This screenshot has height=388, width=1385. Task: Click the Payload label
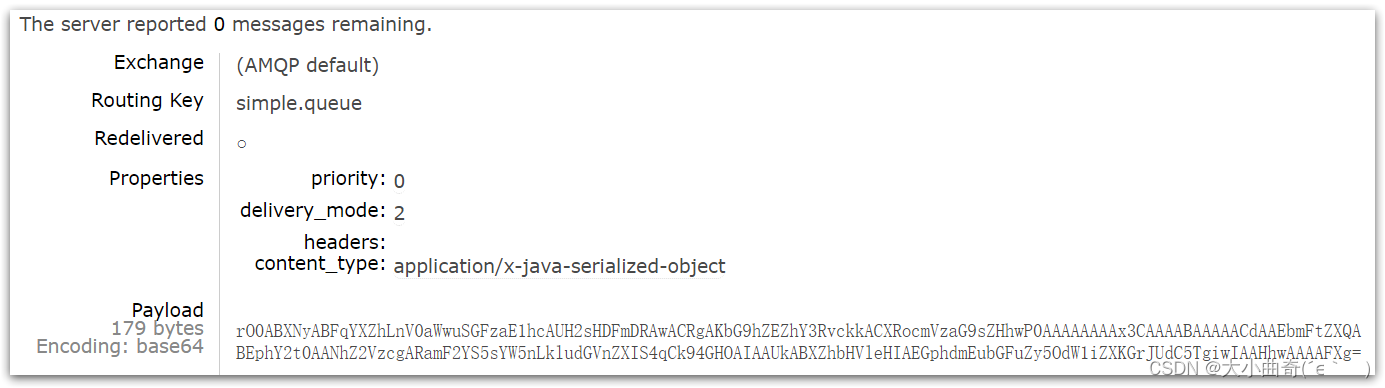168,310
